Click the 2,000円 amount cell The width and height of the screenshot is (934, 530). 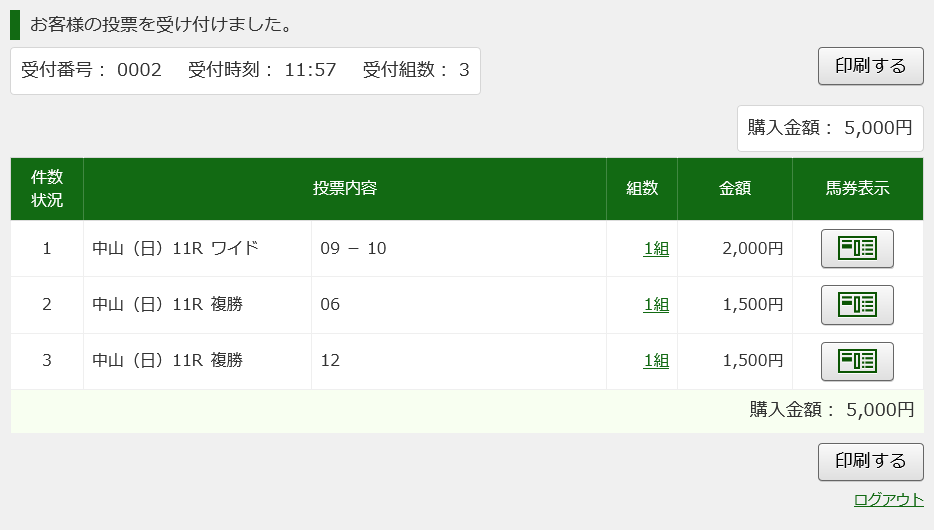[735, 248]
